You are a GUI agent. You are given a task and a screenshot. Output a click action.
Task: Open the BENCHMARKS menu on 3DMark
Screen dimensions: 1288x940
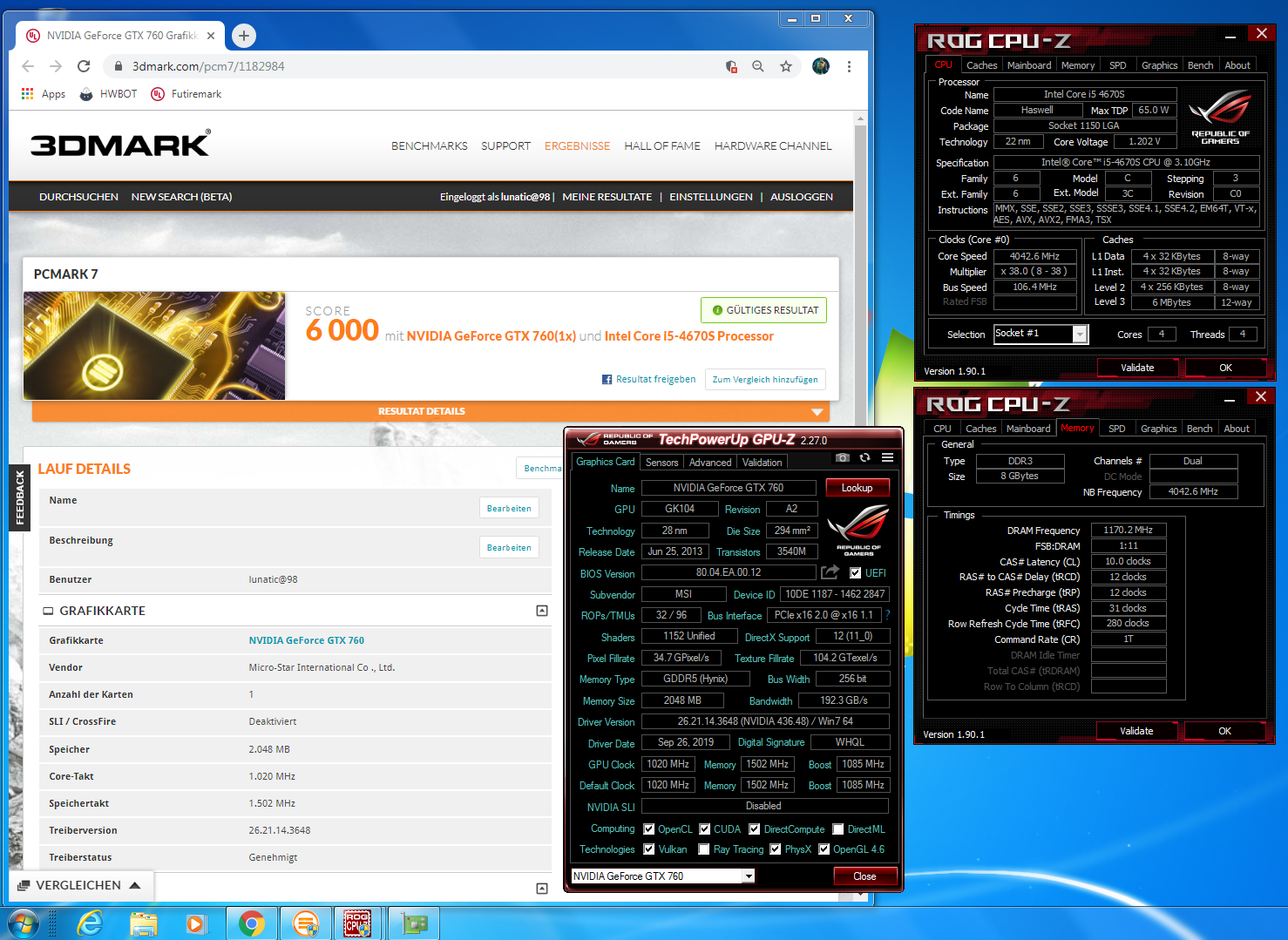(x=430, y=146)
